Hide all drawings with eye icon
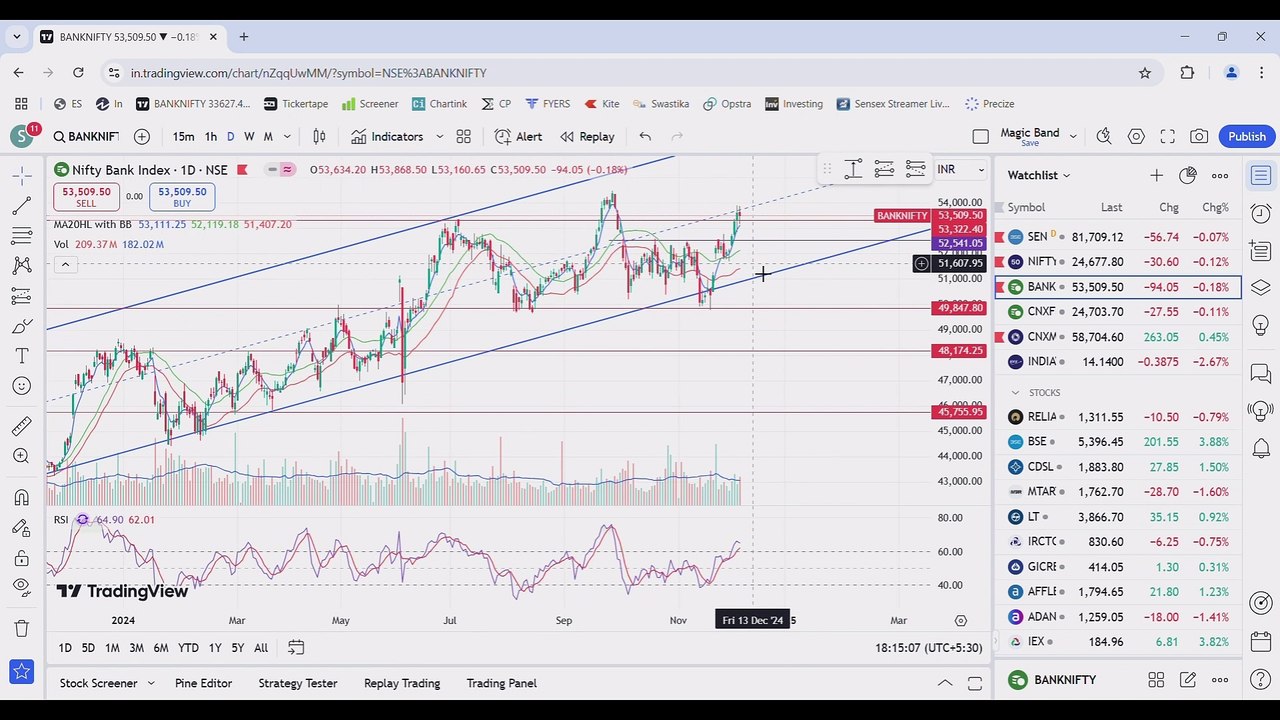This screenshot has width=1280, height=720. coord(21,588)
